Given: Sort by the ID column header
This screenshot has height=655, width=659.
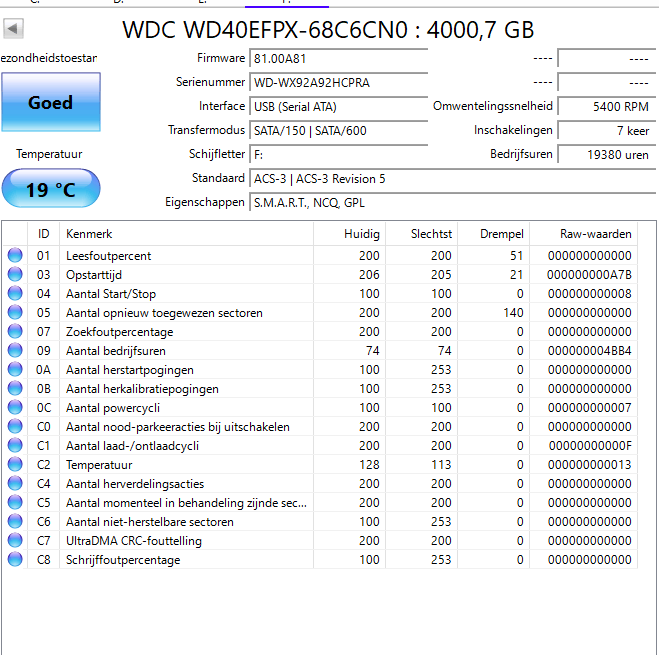Looking at the screenshot, I should [43, 234].
